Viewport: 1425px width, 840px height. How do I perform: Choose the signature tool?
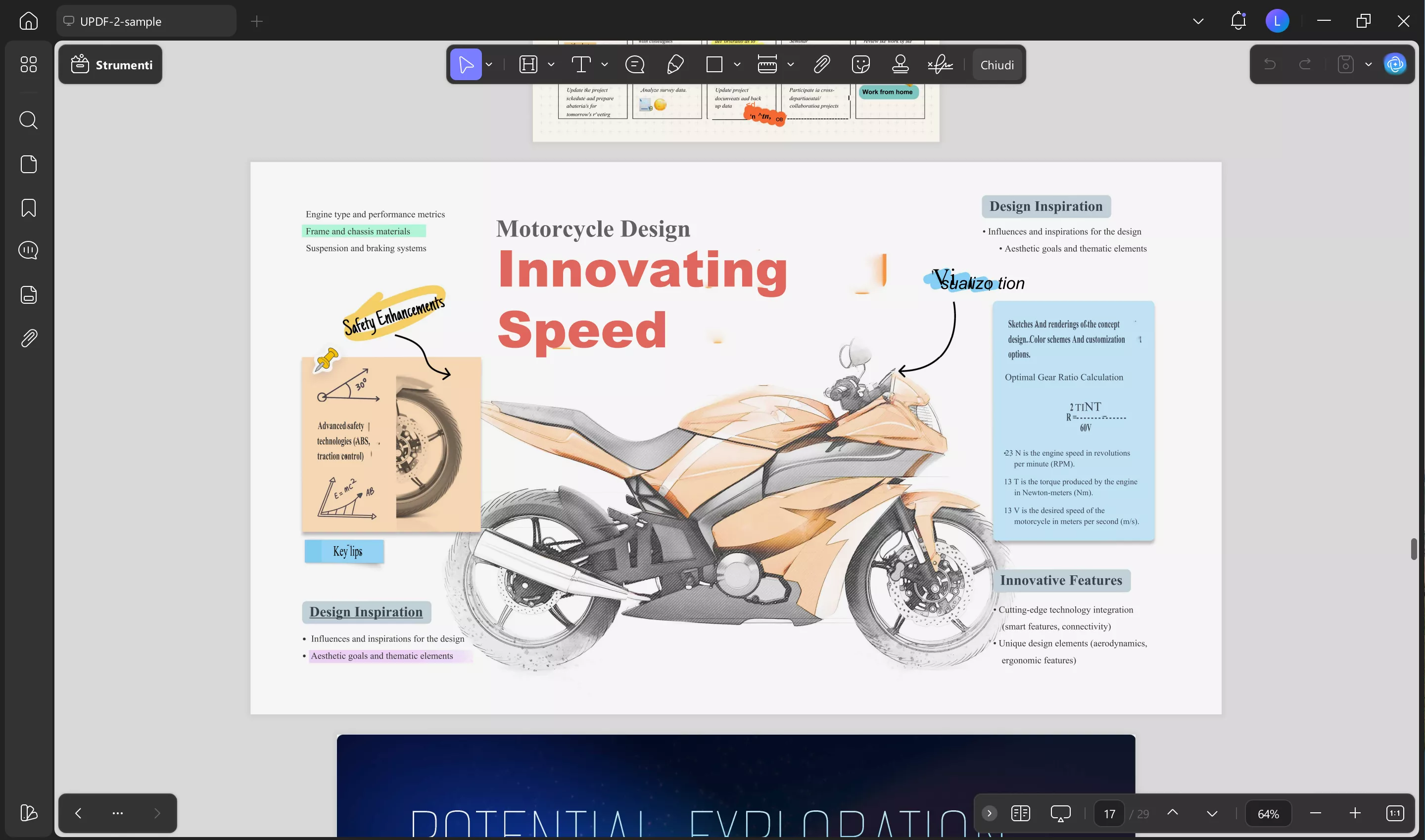click(x=940, y=64)
